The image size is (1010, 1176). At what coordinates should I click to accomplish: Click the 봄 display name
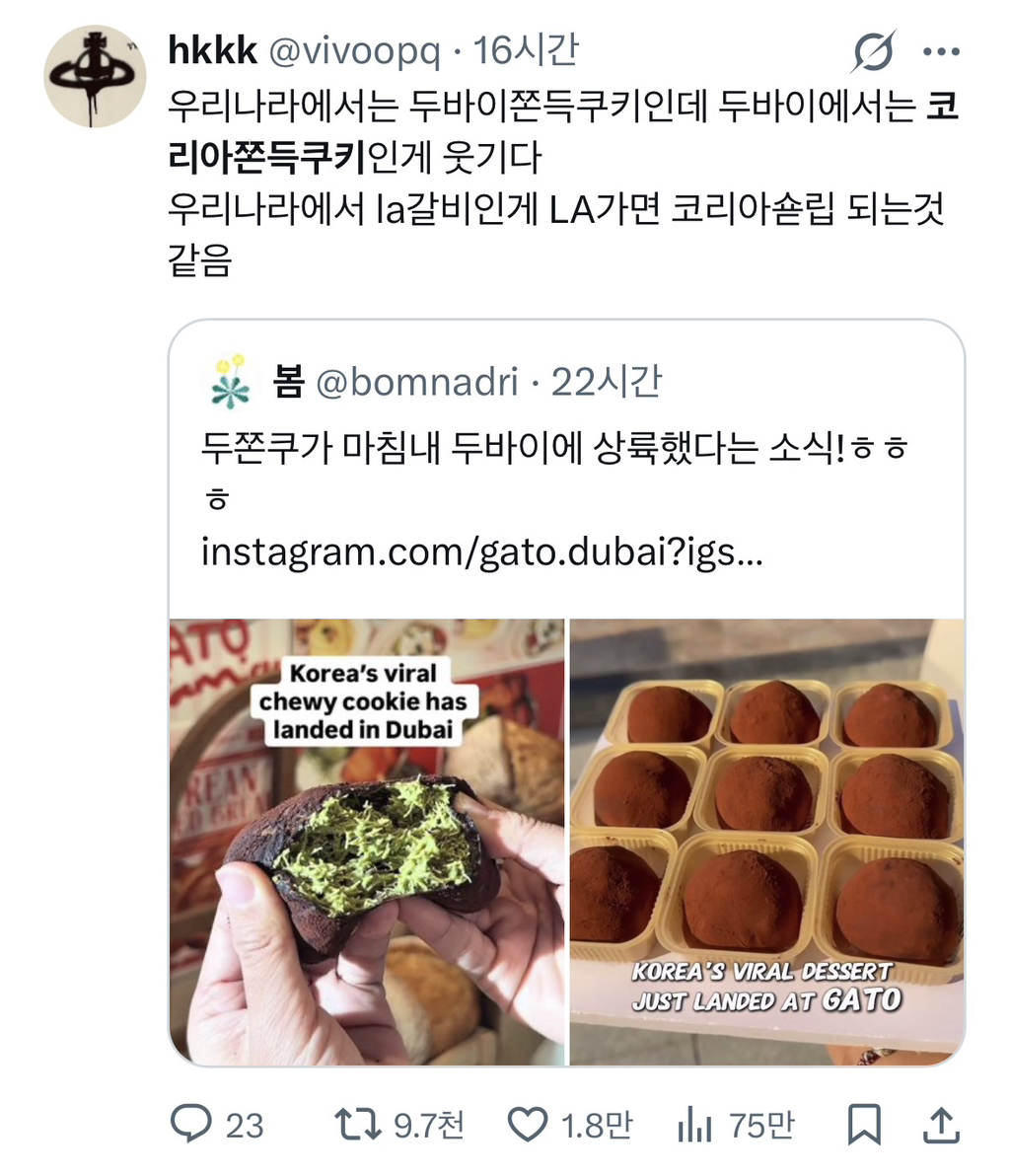pos(289,382)
